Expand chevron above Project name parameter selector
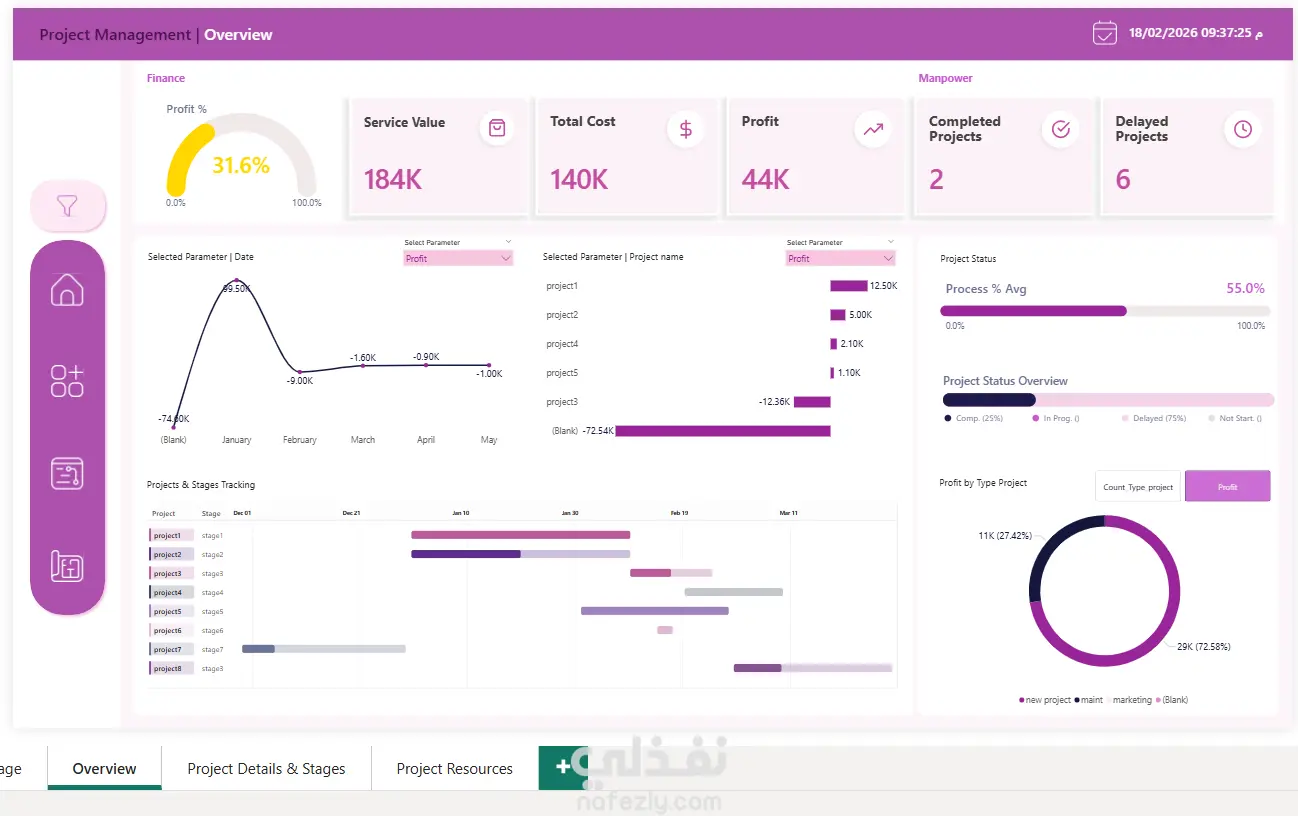 [x=890, y=242]
